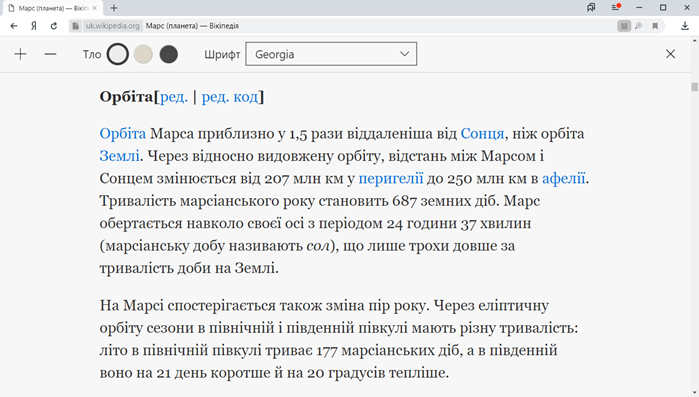Open a new tab with plus button

[114, 8]
